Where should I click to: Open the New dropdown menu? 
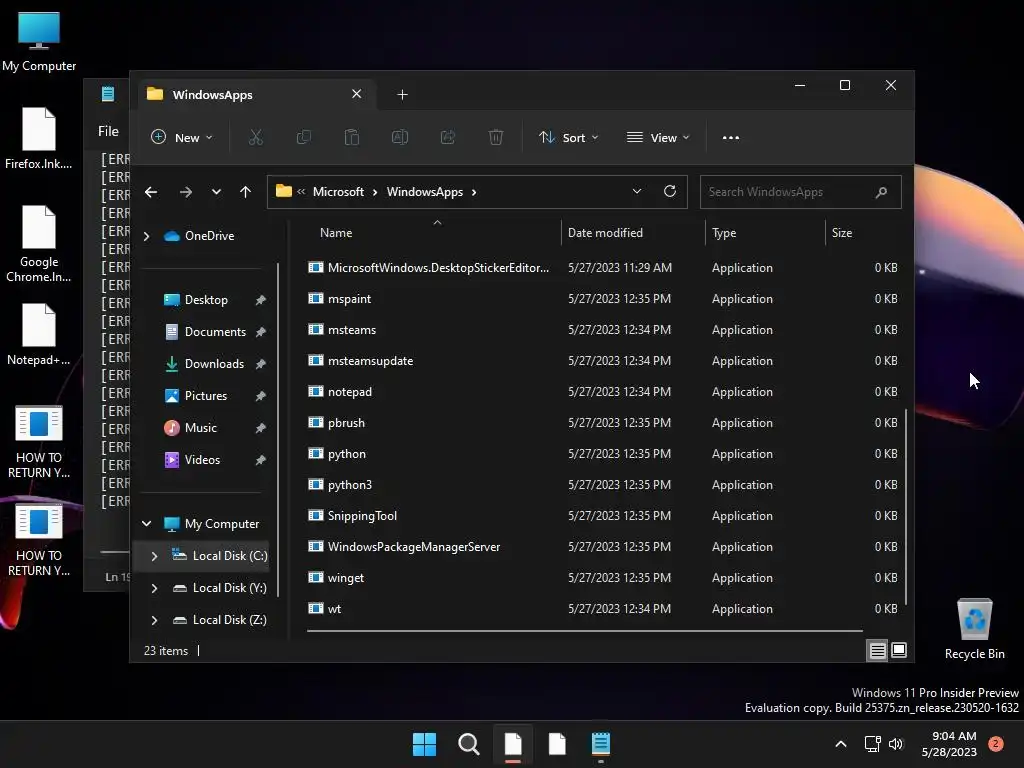point(182,137)
